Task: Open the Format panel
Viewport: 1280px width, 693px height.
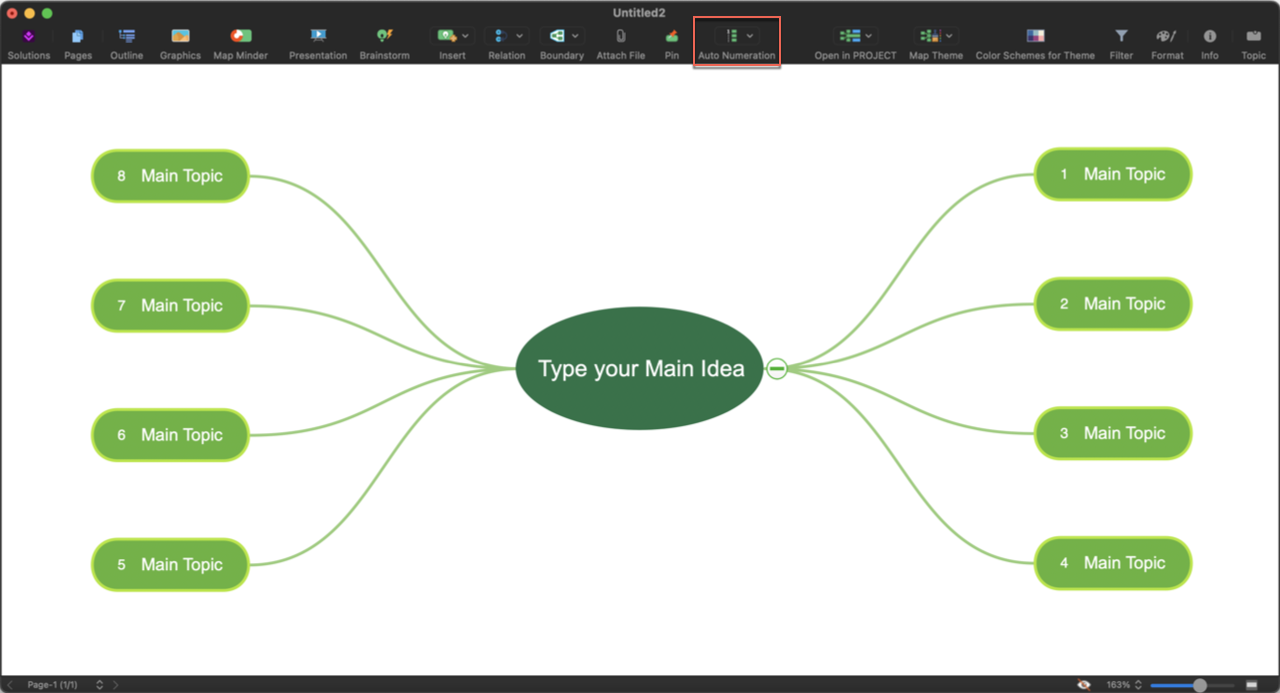Action: point(1167,43)
